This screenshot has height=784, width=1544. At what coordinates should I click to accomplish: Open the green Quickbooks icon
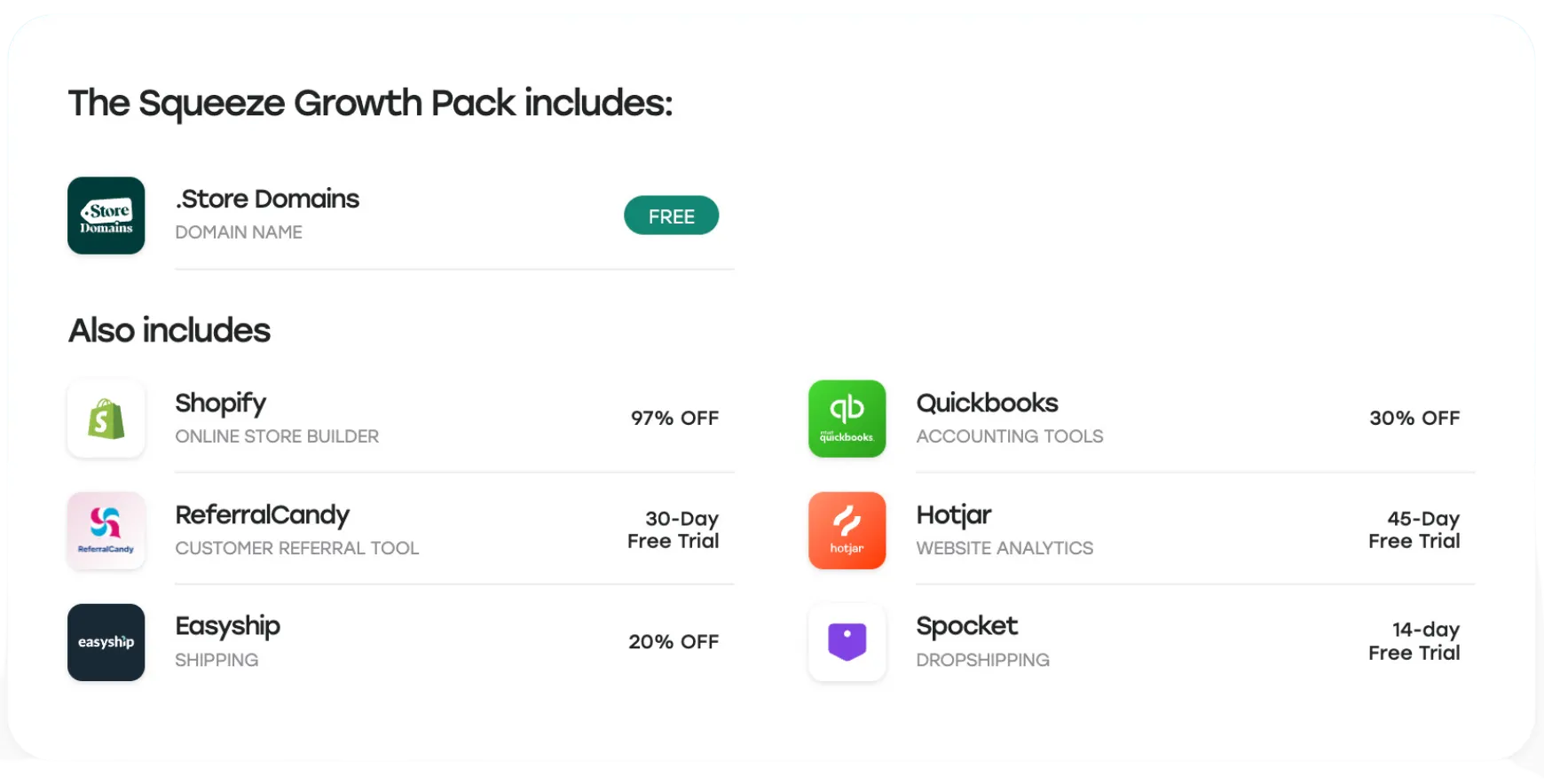coord(847,419)
